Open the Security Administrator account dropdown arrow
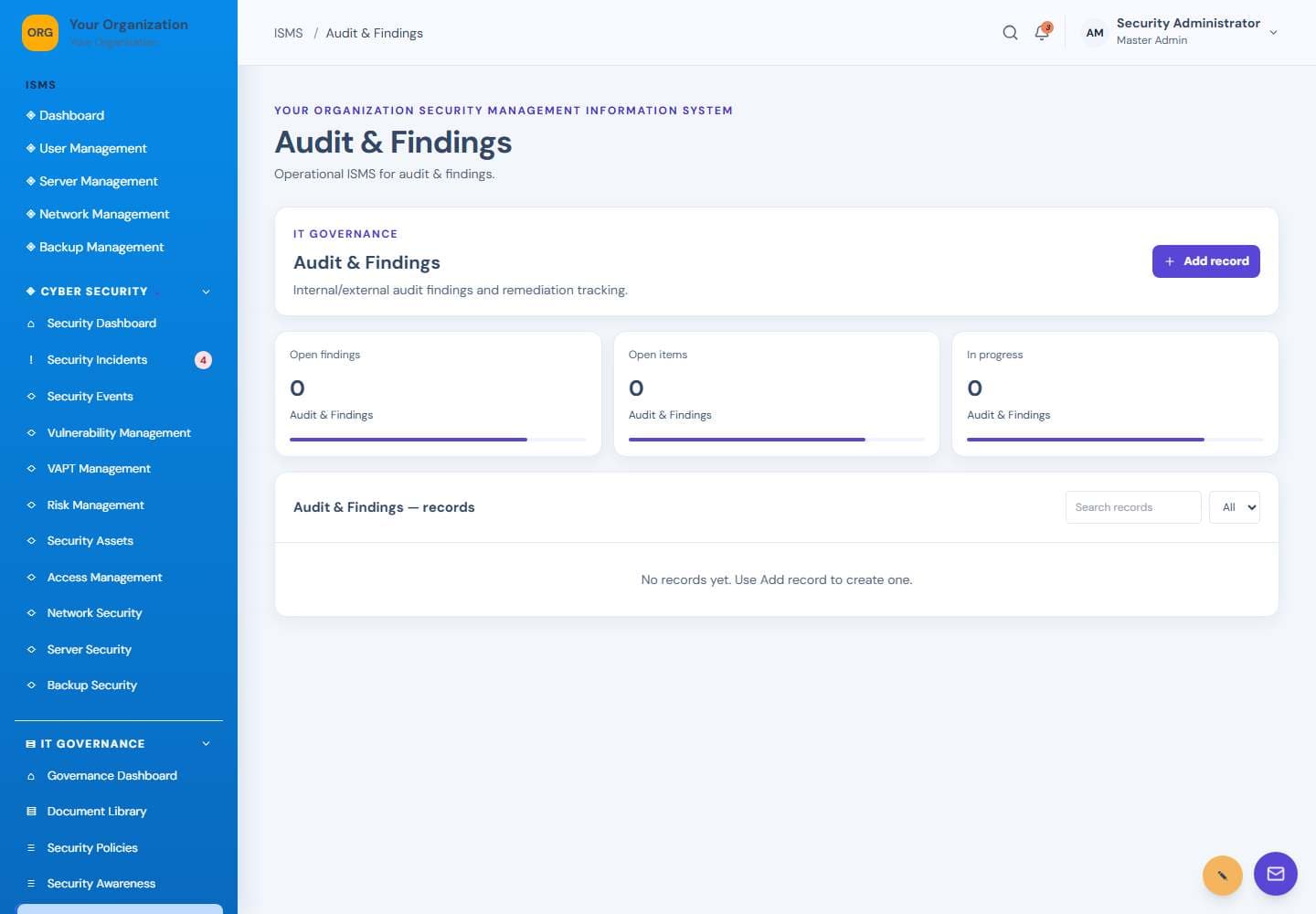 pyautogui.click(x=1273, y=33)
